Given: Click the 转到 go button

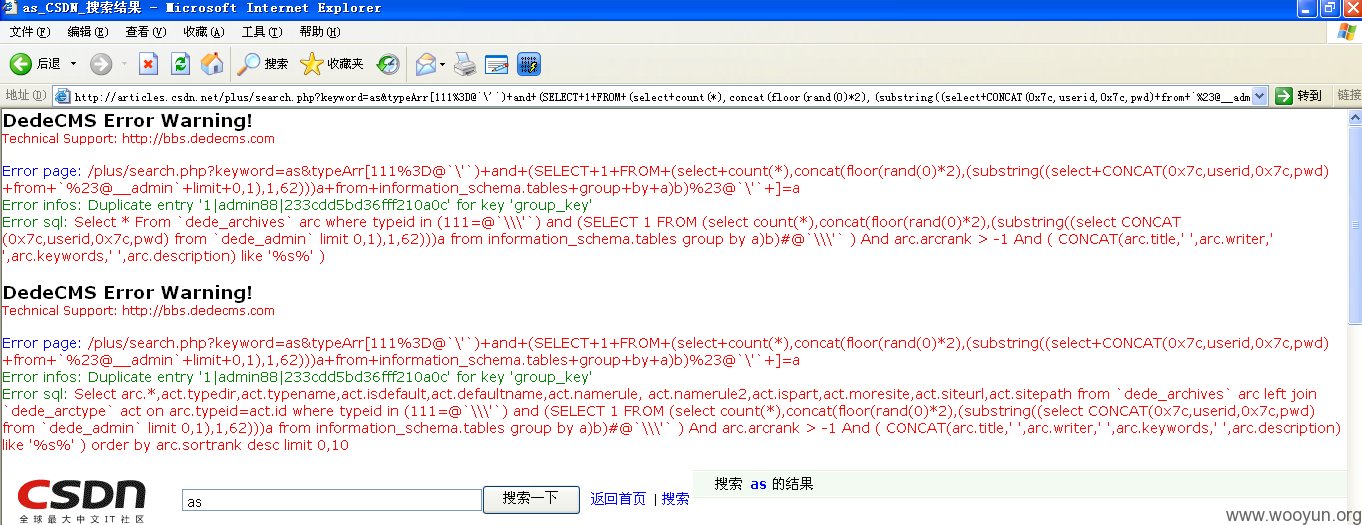Looking at the screenshot, I should click(1299, 96).
